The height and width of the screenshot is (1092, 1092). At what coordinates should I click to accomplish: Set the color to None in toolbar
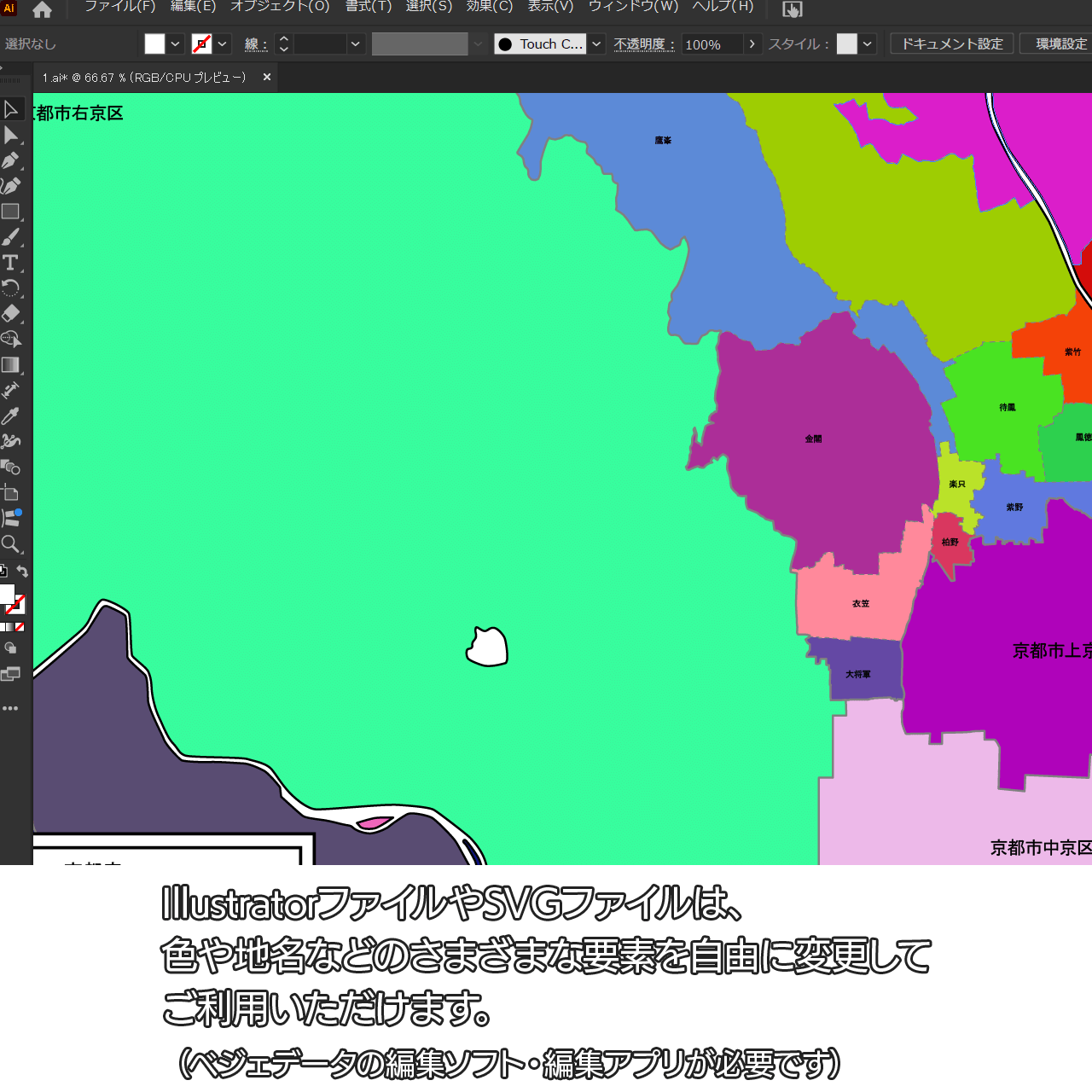point(20,627)
